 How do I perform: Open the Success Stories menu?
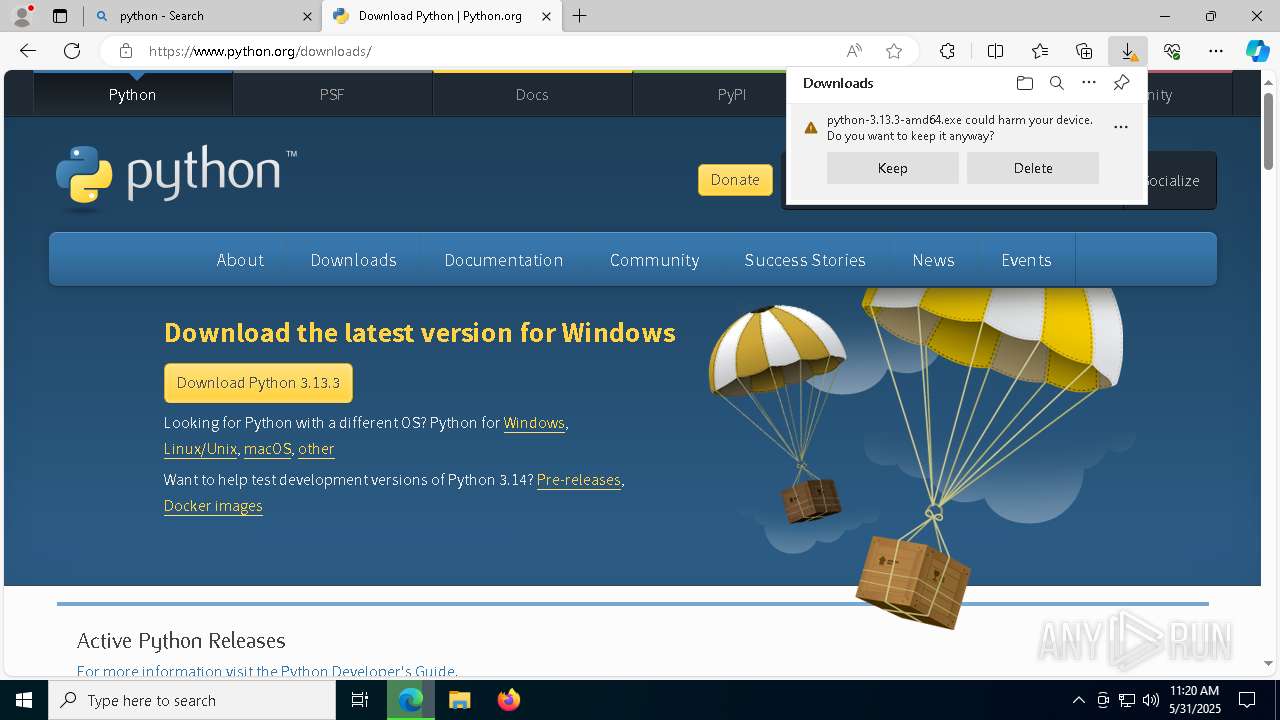click(x=805, y=260)
